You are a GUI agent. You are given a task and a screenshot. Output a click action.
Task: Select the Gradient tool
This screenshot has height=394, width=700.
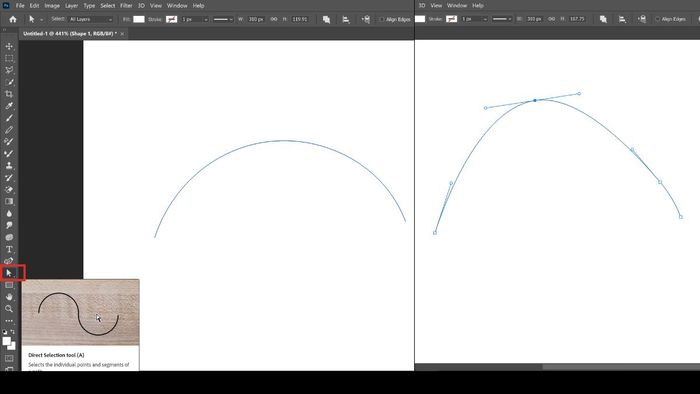click(9, 202)
